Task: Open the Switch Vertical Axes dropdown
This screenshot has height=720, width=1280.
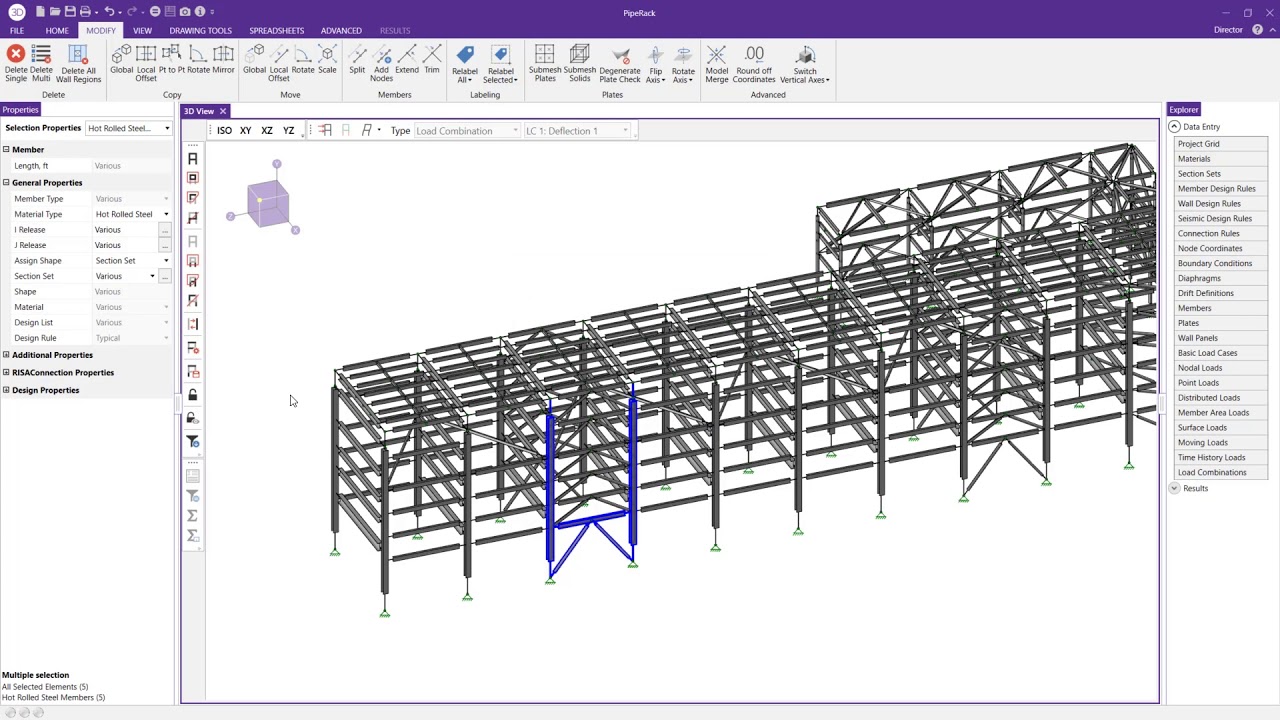Action: pos(805,64)
